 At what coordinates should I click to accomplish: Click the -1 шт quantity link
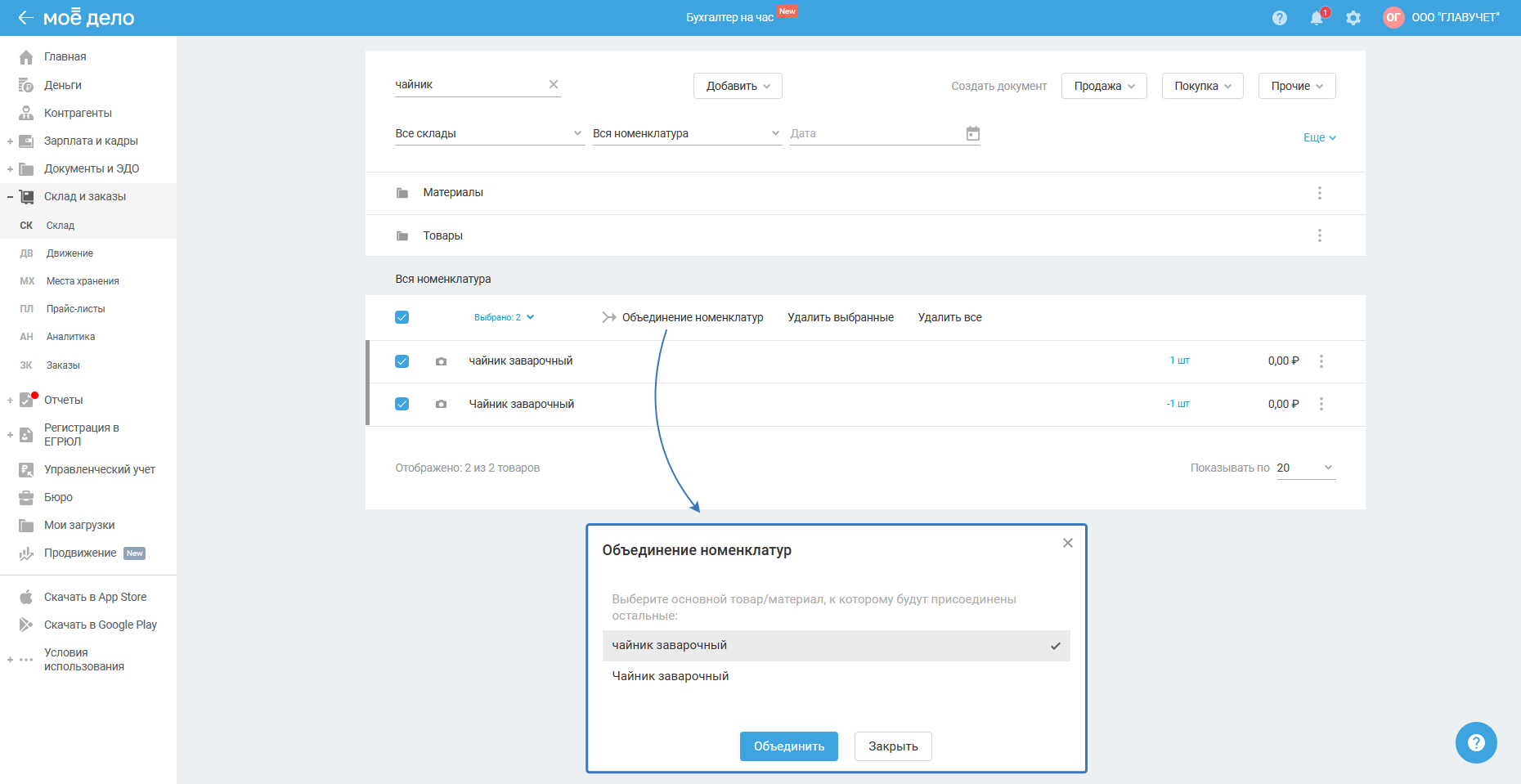pos(1178,404)
